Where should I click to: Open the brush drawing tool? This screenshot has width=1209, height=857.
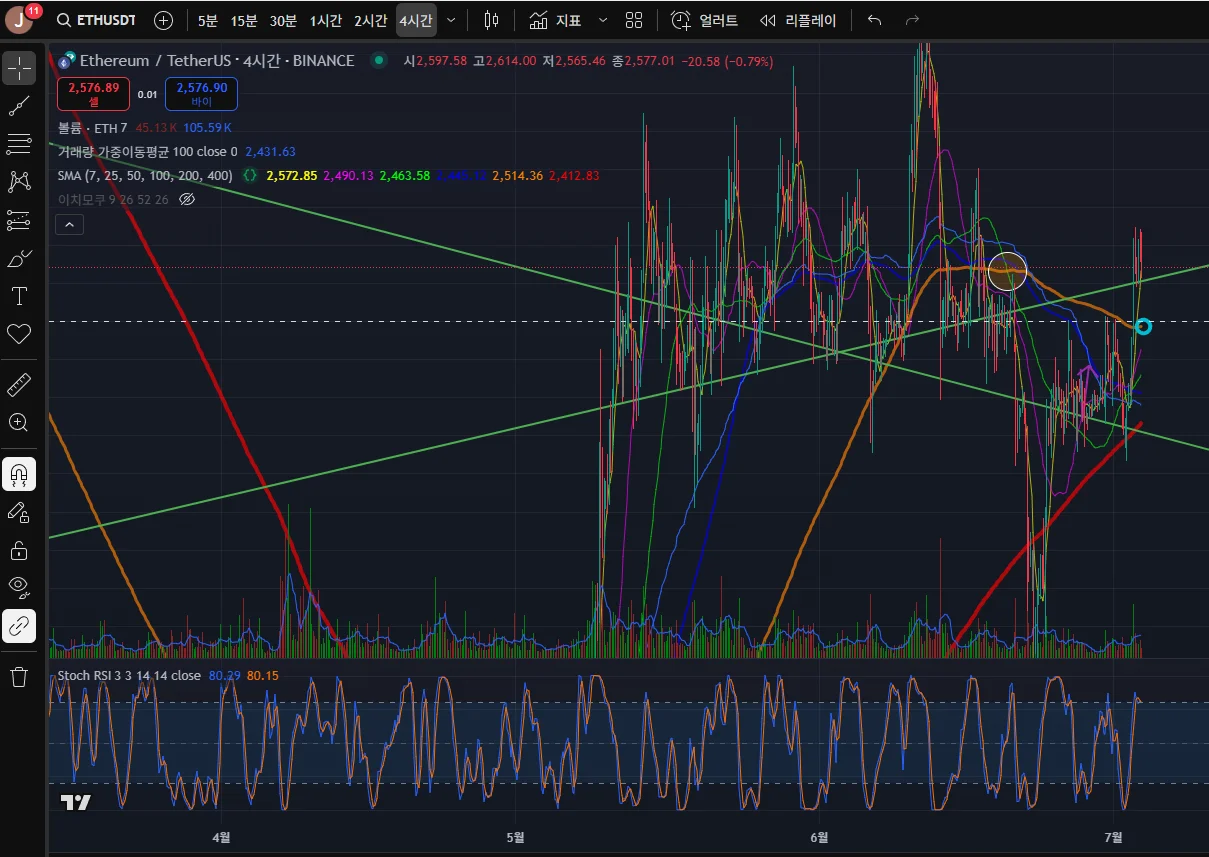(x=19, y=259)
